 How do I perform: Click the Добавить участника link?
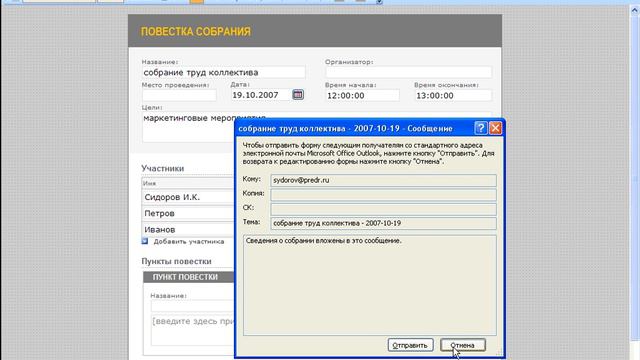(x=189, y=242)
